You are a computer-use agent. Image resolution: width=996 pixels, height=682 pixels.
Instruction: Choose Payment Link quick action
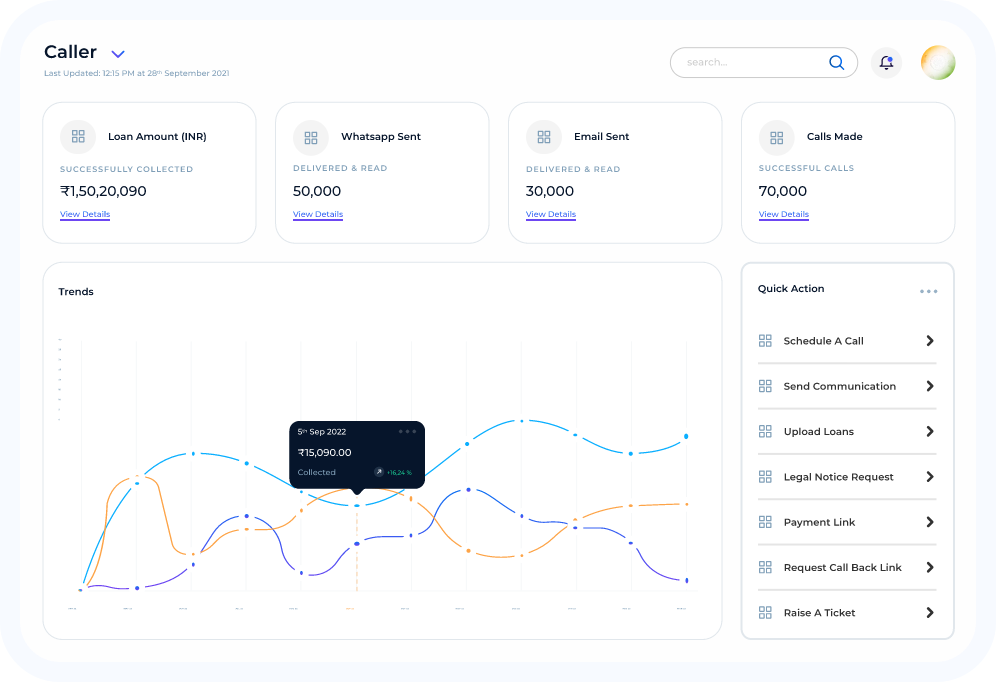[x=819, y=523]
